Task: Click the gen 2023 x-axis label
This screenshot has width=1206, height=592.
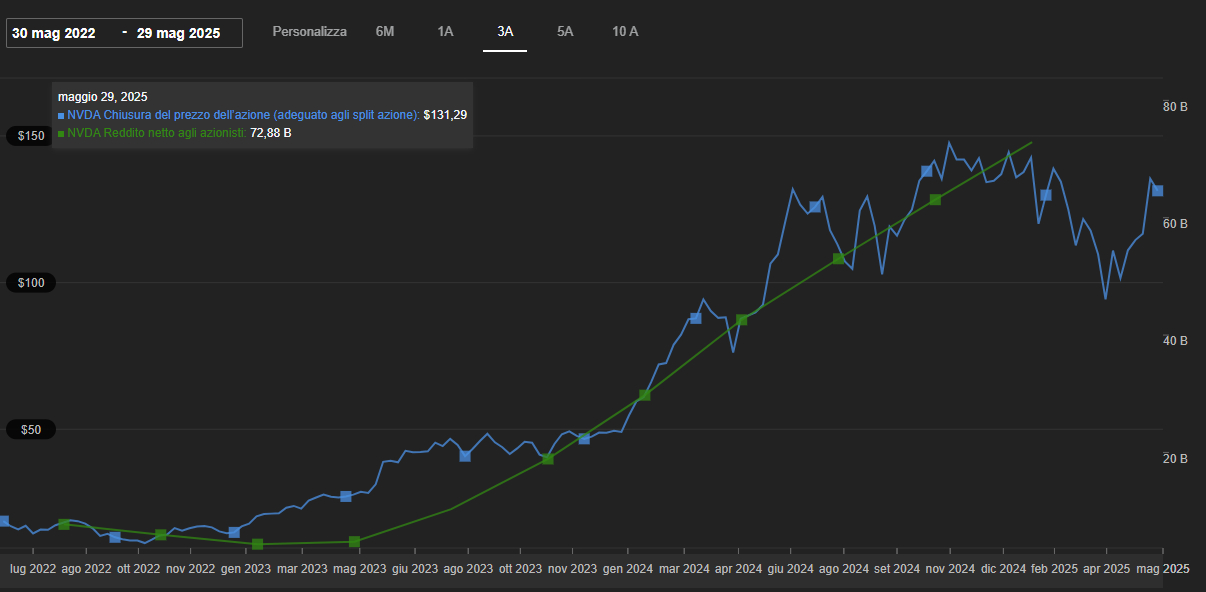Action: (246, 568)
